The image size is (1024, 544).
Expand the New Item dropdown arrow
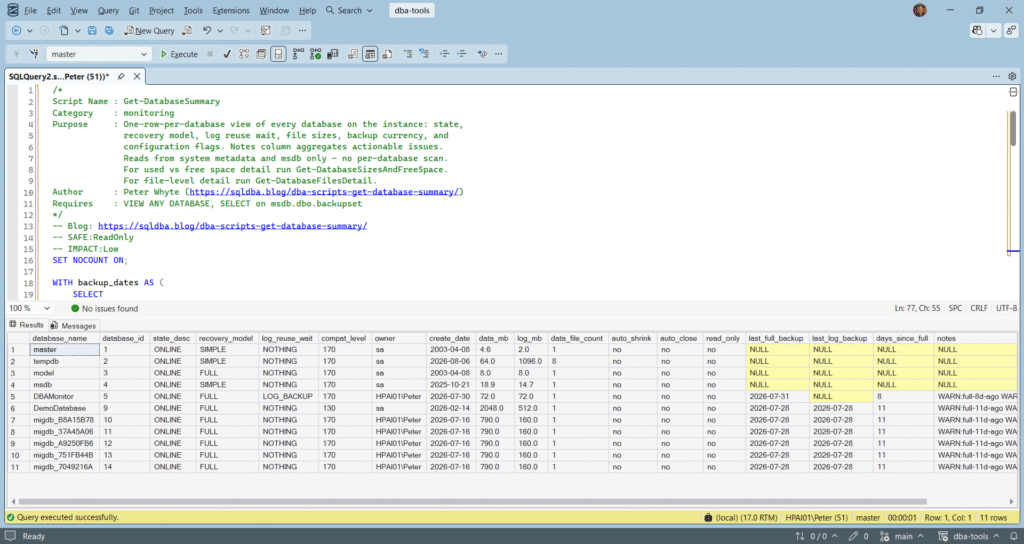pyautogui.click(x=77, y=31)
